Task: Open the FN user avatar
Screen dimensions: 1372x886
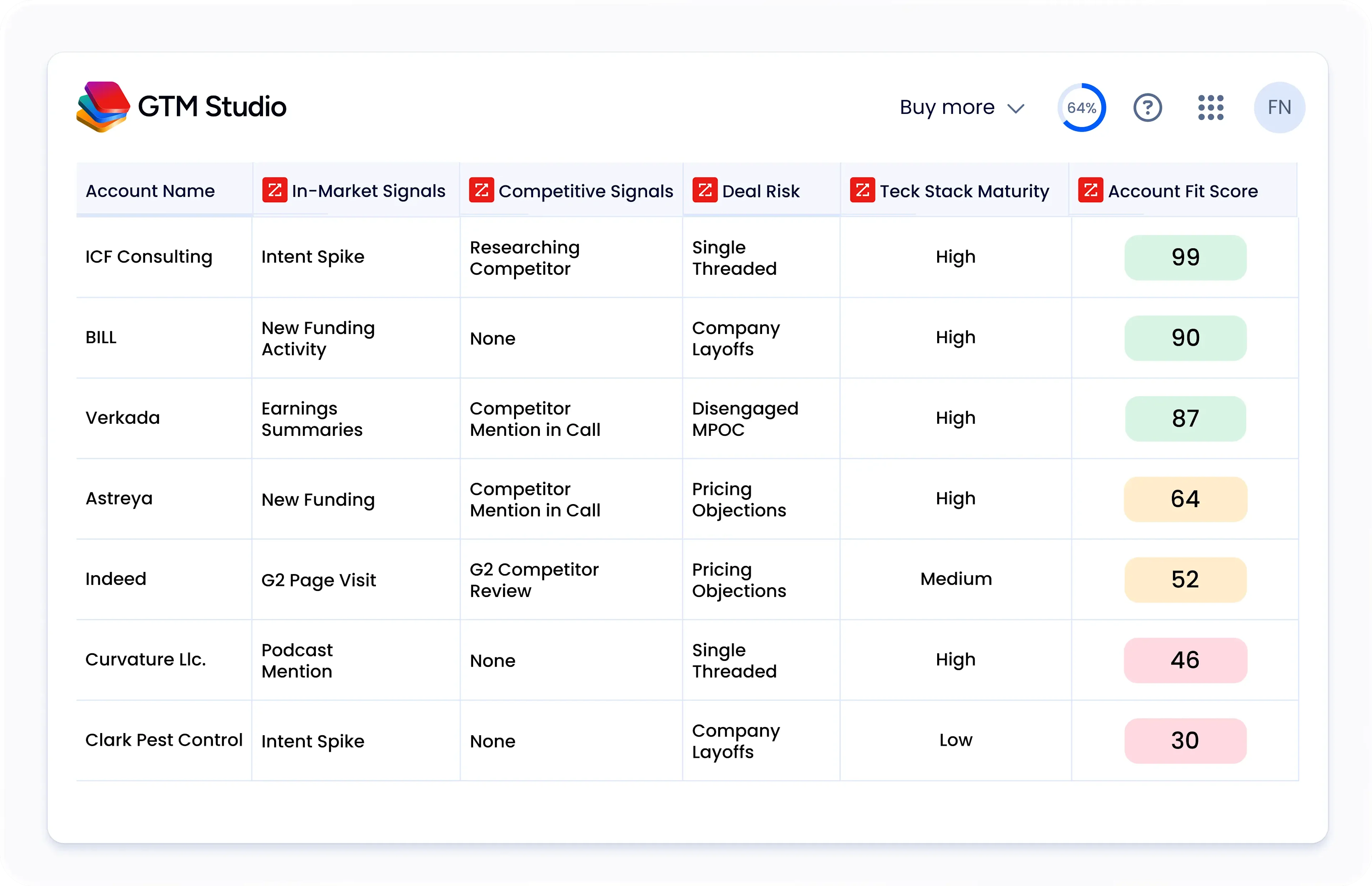Action: click(1279, 108)
